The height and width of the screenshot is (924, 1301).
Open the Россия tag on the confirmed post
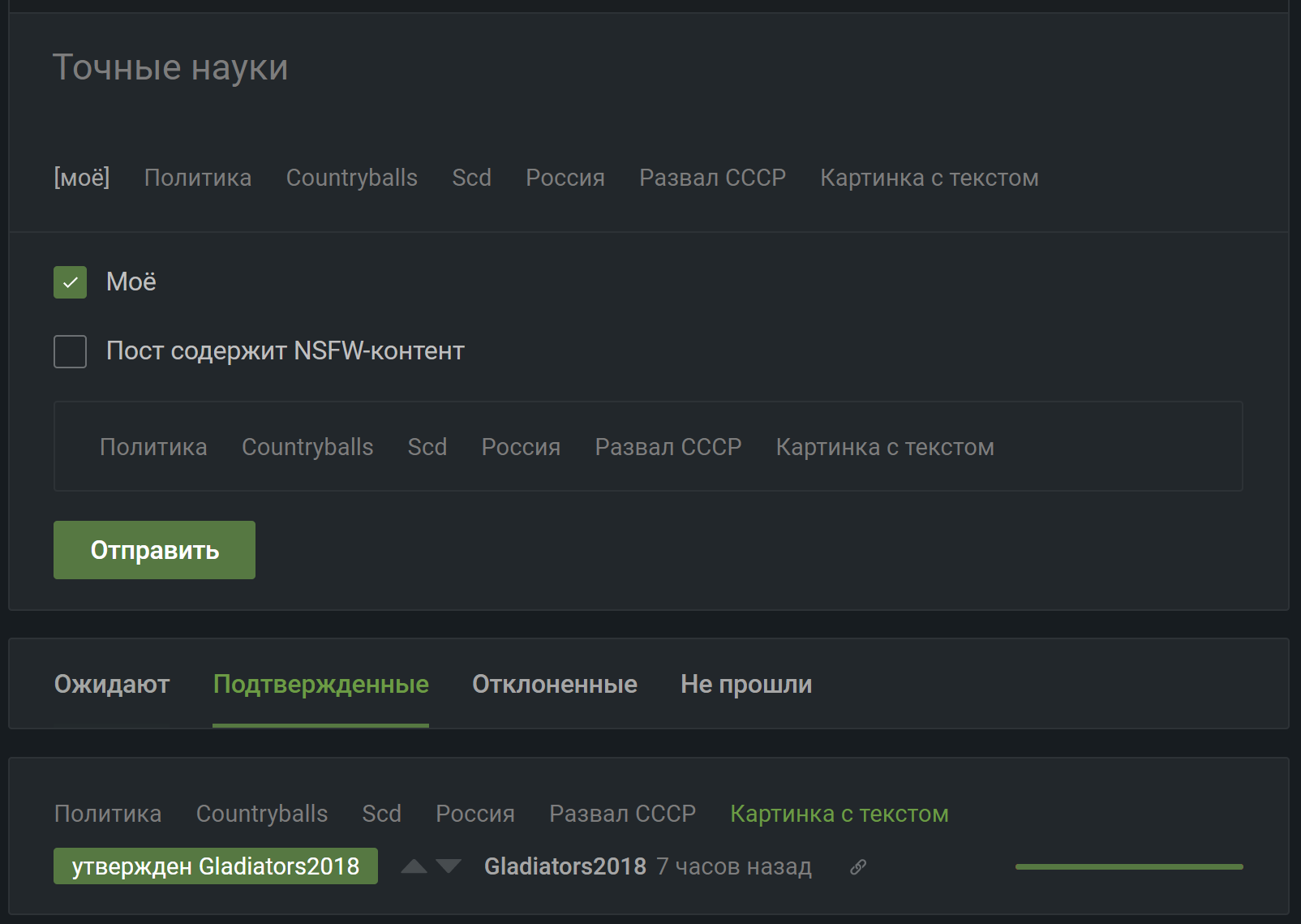(x=475, y=814)
